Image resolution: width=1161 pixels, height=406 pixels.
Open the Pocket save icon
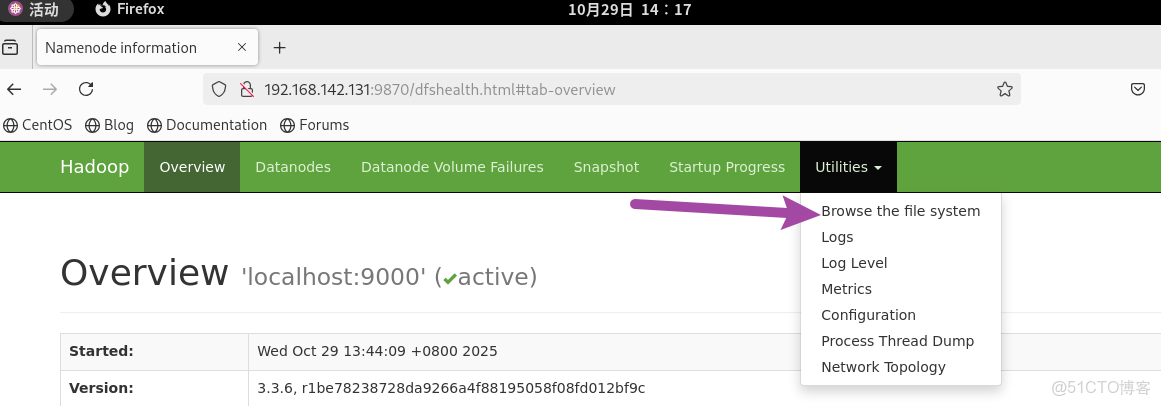coord(1138,89)
